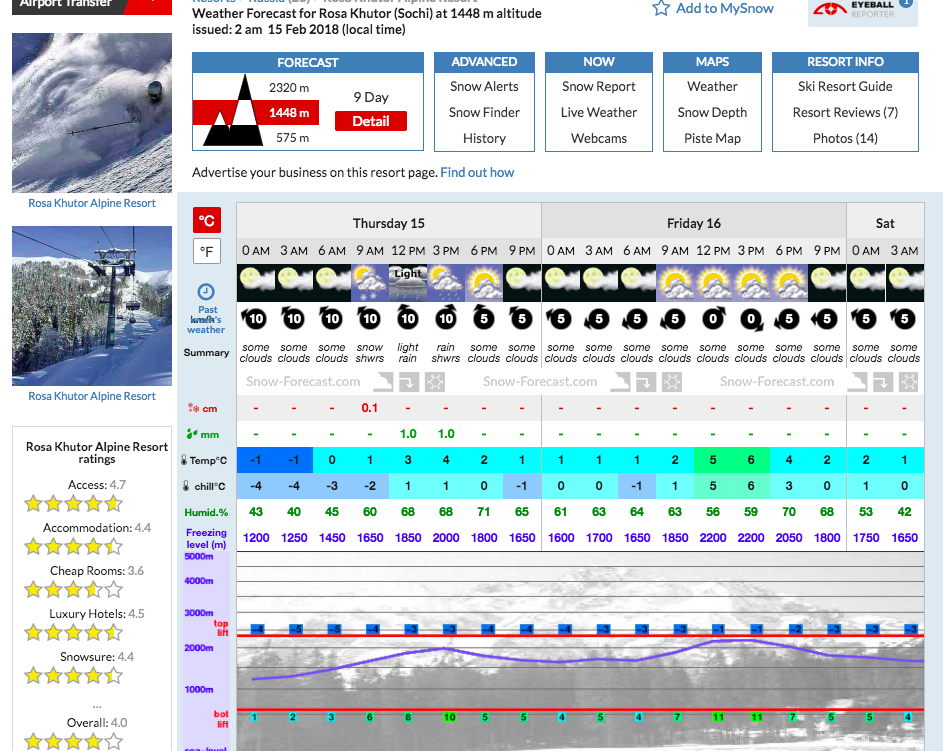Open the chairlift photo thumbnail
This screenshot has width=943, height=751.
click(92, 305)
